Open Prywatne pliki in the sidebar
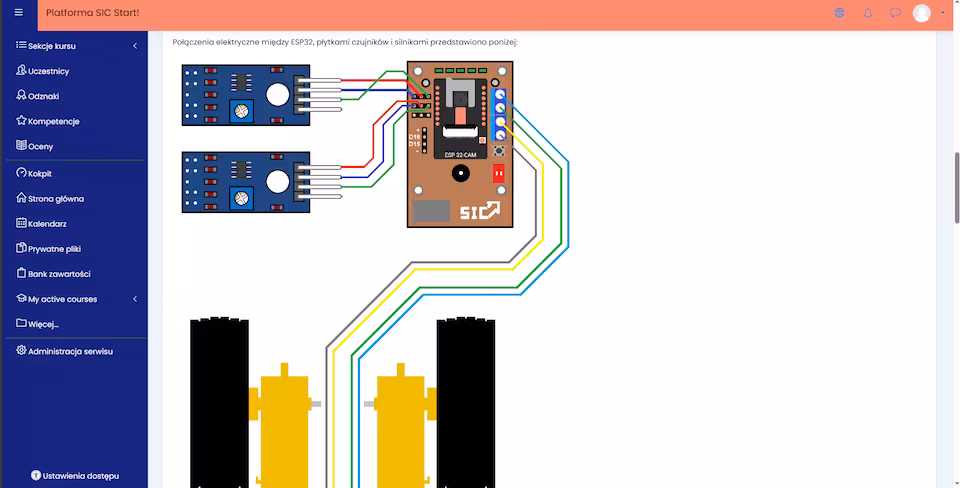The image size is (960, 488). pos(54,249)
